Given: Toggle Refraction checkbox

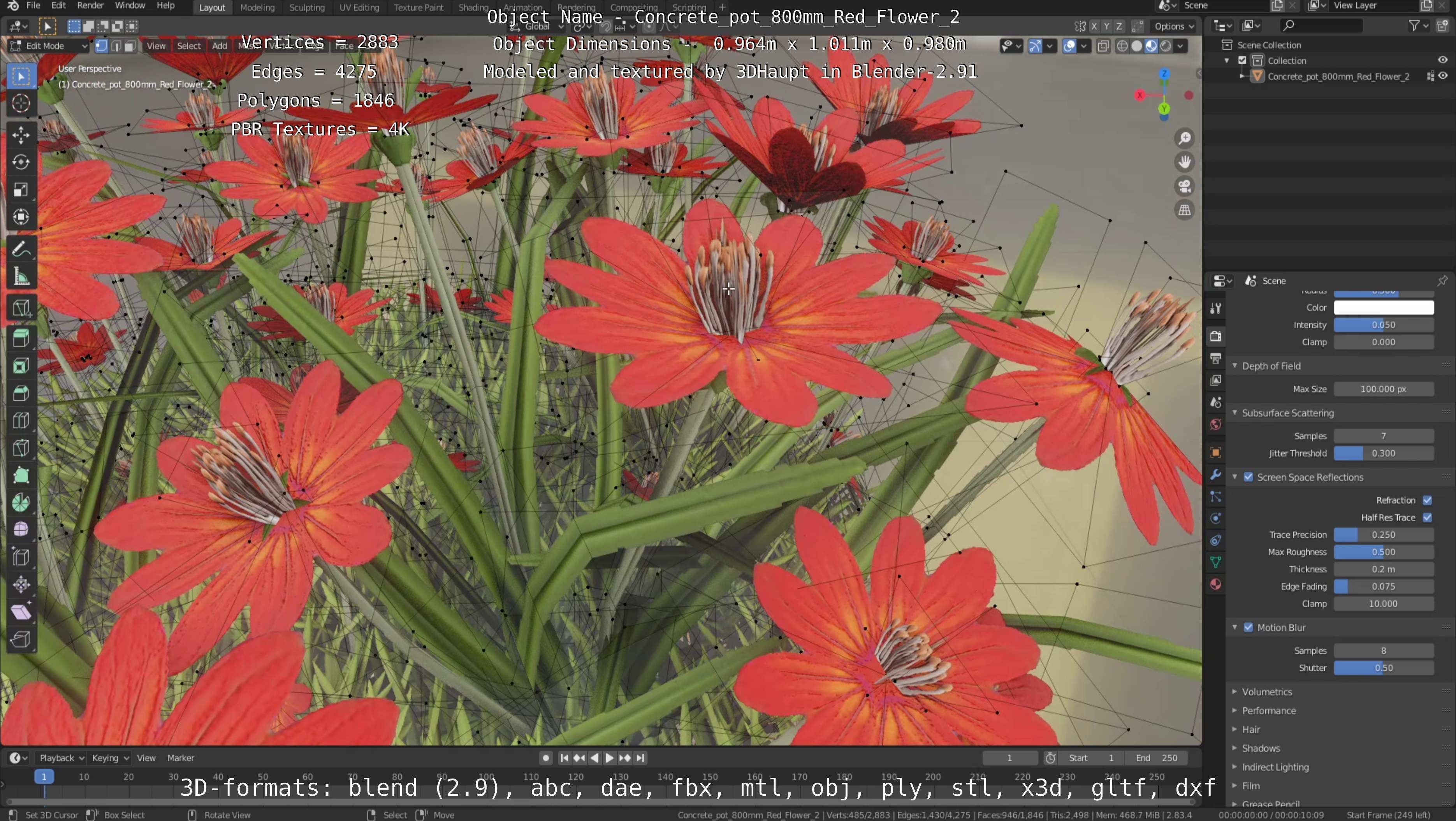Looking at the screenshot, I should point(1427,501).
